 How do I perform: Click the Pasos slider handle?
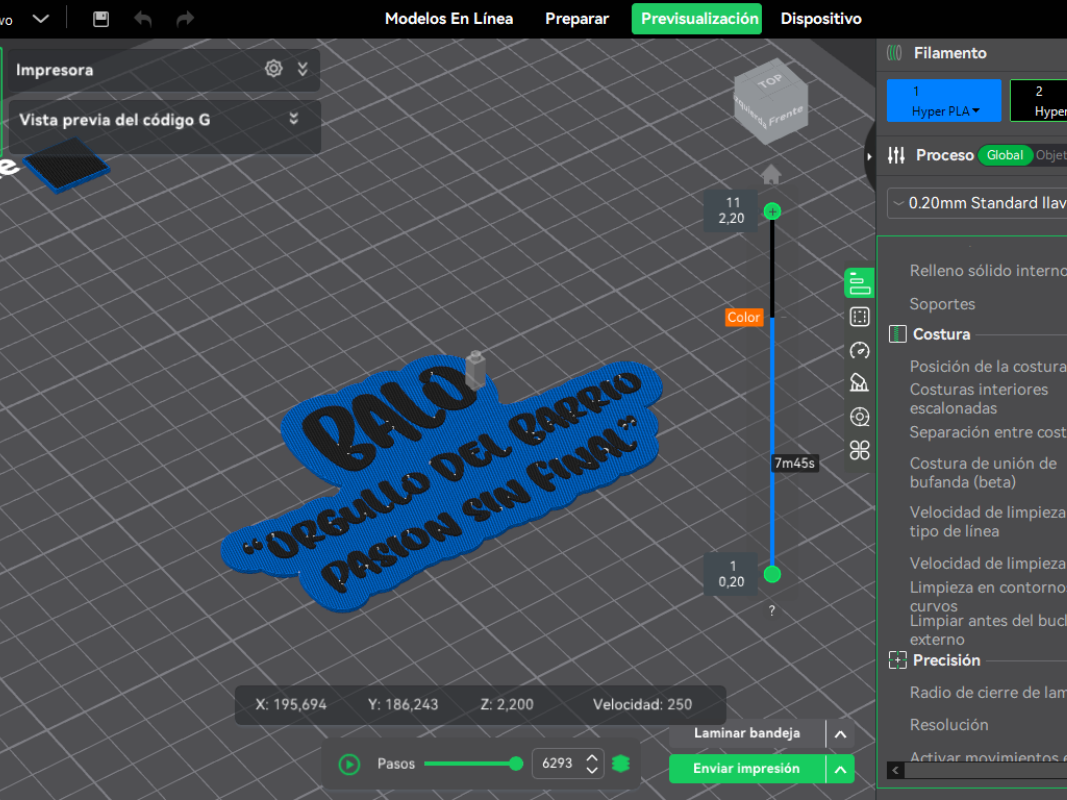click(x=516, y=764)
